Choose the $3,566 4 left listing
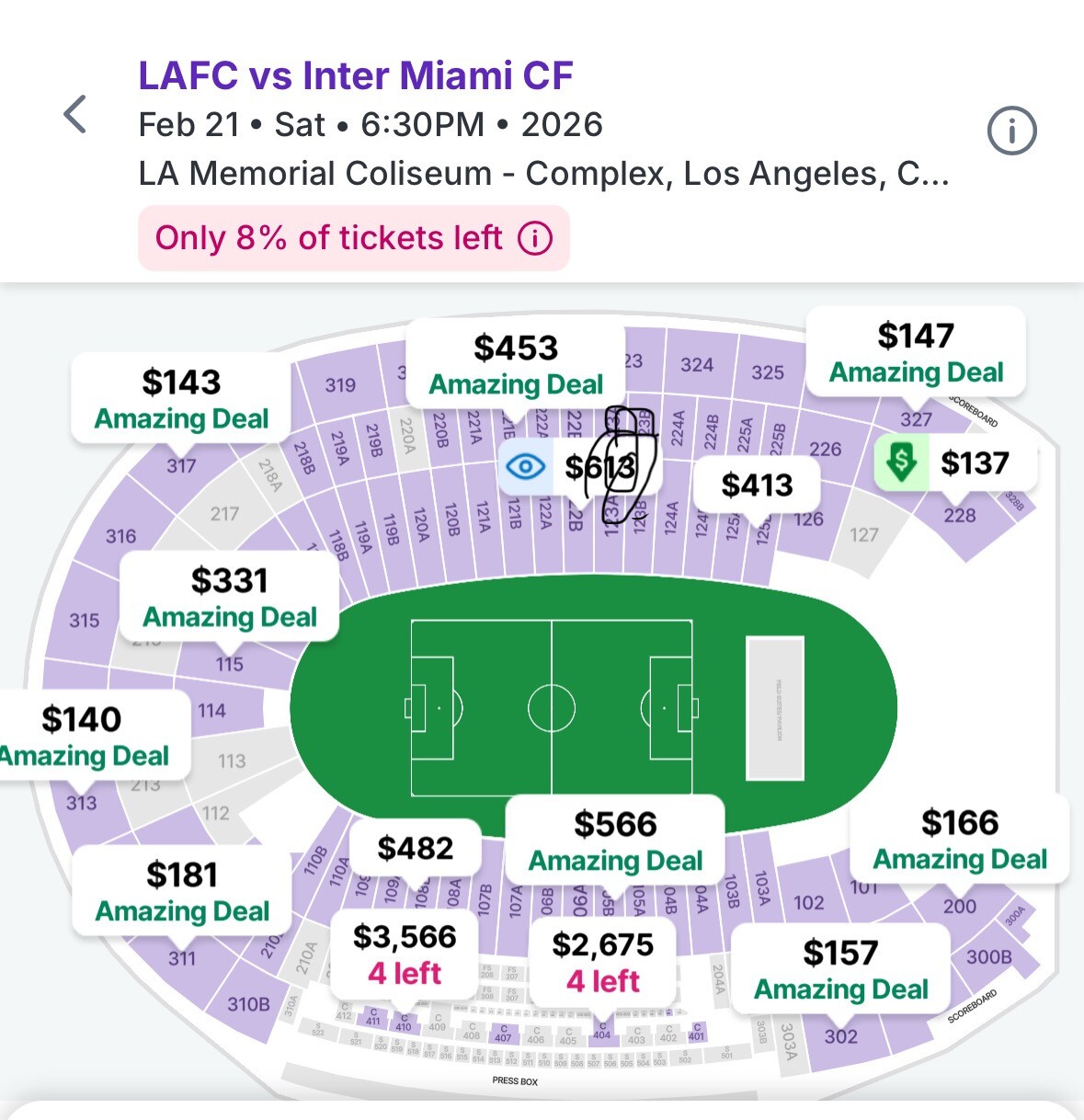 coord(405,954)
